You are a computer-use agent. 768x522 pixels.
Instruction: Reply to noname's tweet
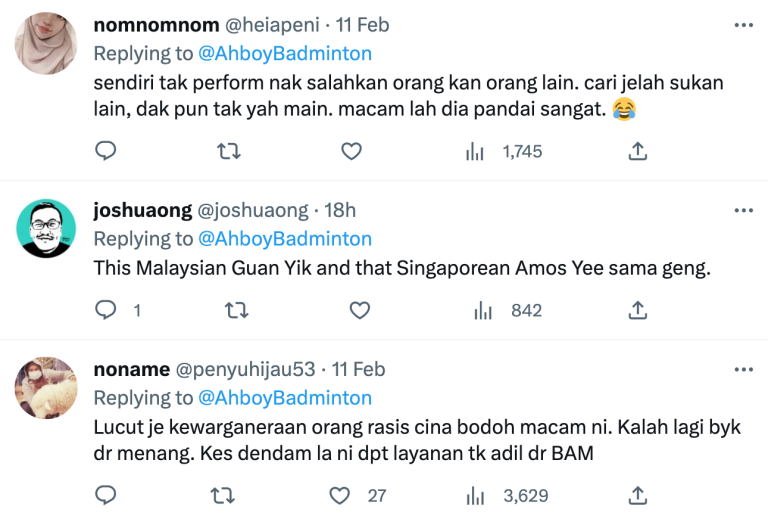(x=105, y=495)
